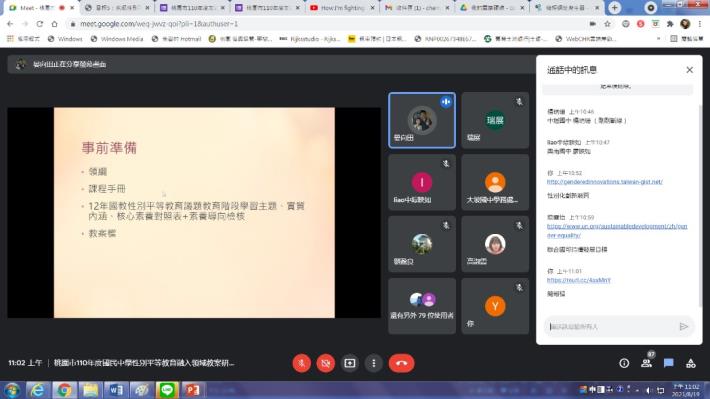The image size is (710, 399).
Task: Close the in-call messages panel
Action: click(689, 70)
